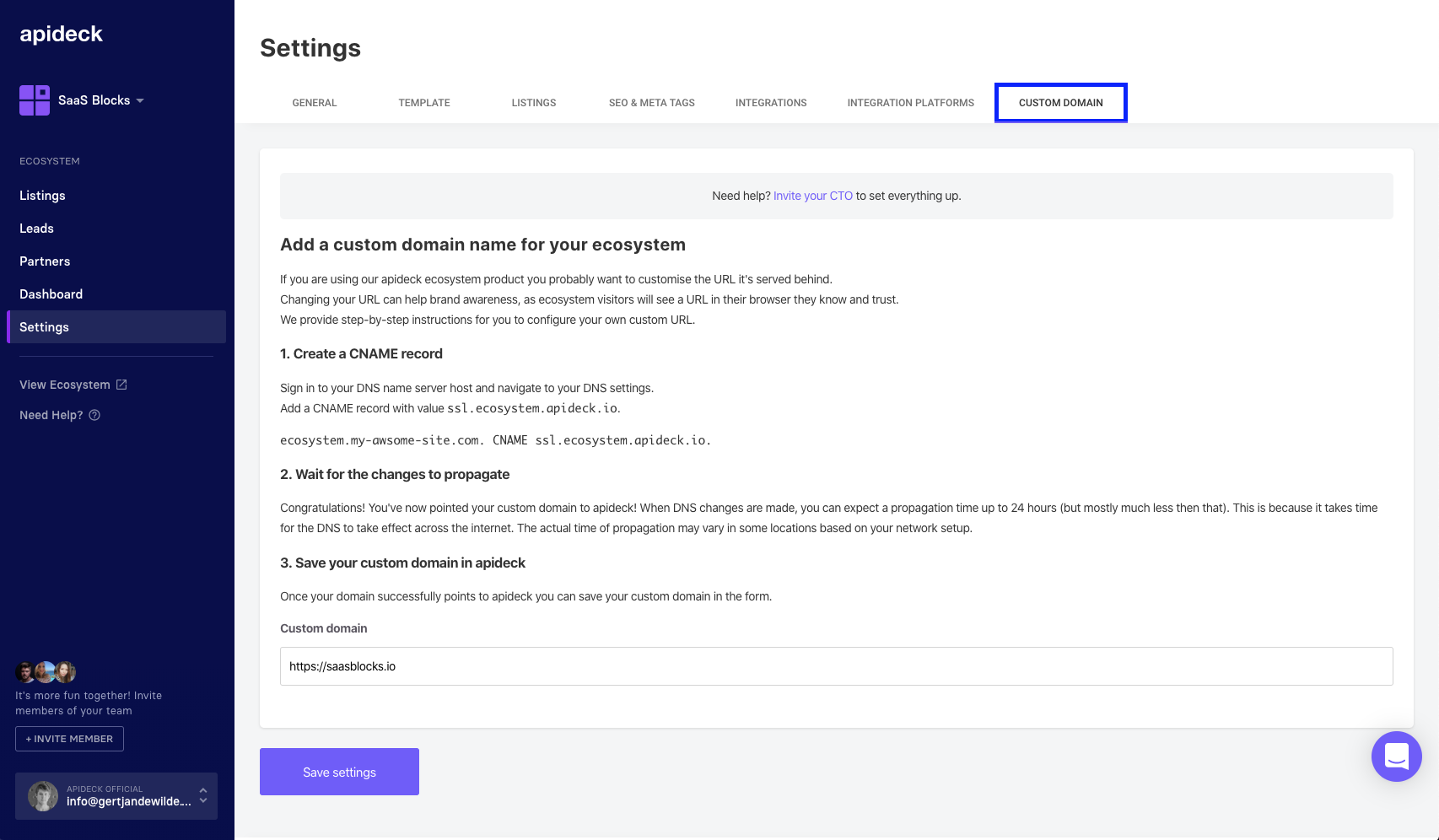Click the + Invite Member button
1439x840 pixels.
pyautogui.click(x=69, y=739)
